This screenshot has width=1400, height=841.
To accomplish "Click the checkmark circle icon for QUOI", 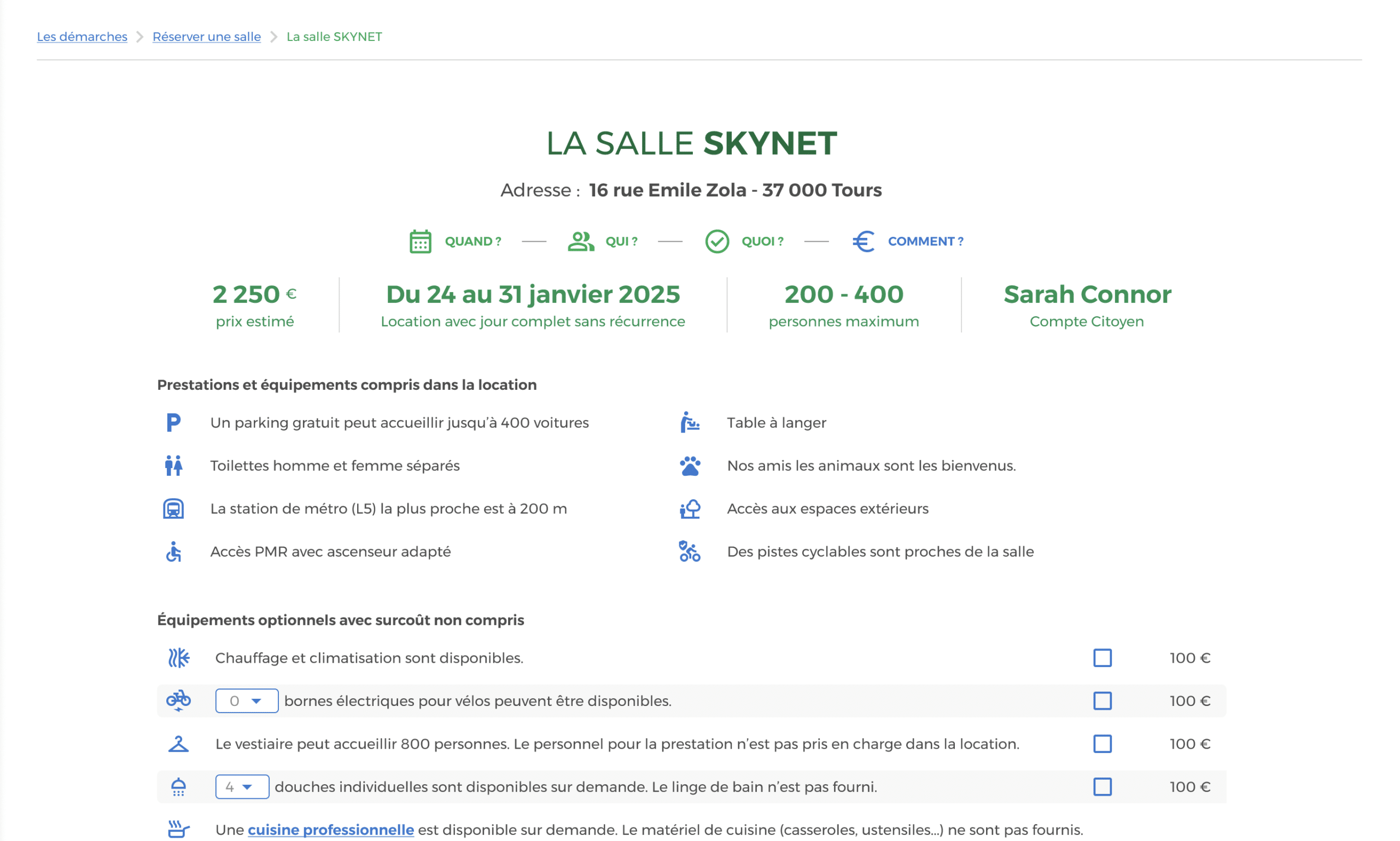I will coord(716,242).
